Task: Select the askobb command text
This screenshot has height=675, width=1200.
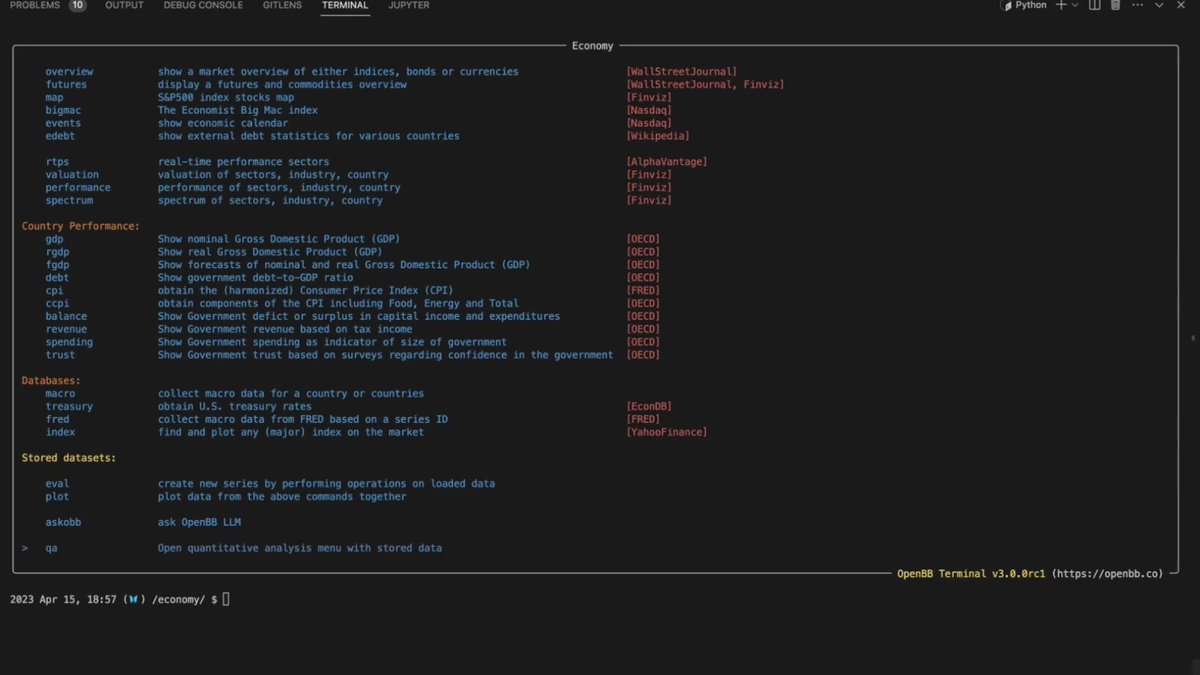Action: 63,521
